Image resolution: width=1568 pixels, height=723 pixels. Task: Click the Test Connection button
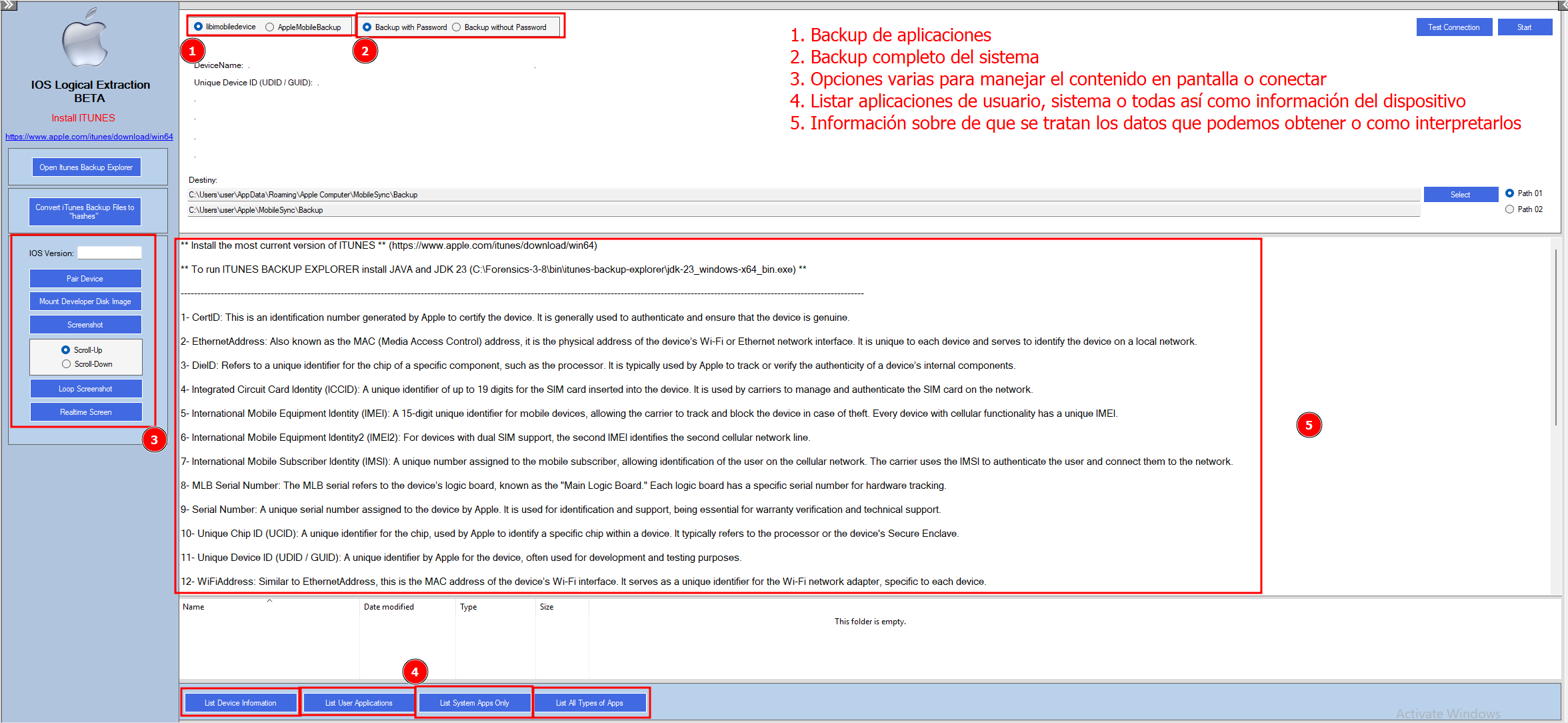[1454, 27]
